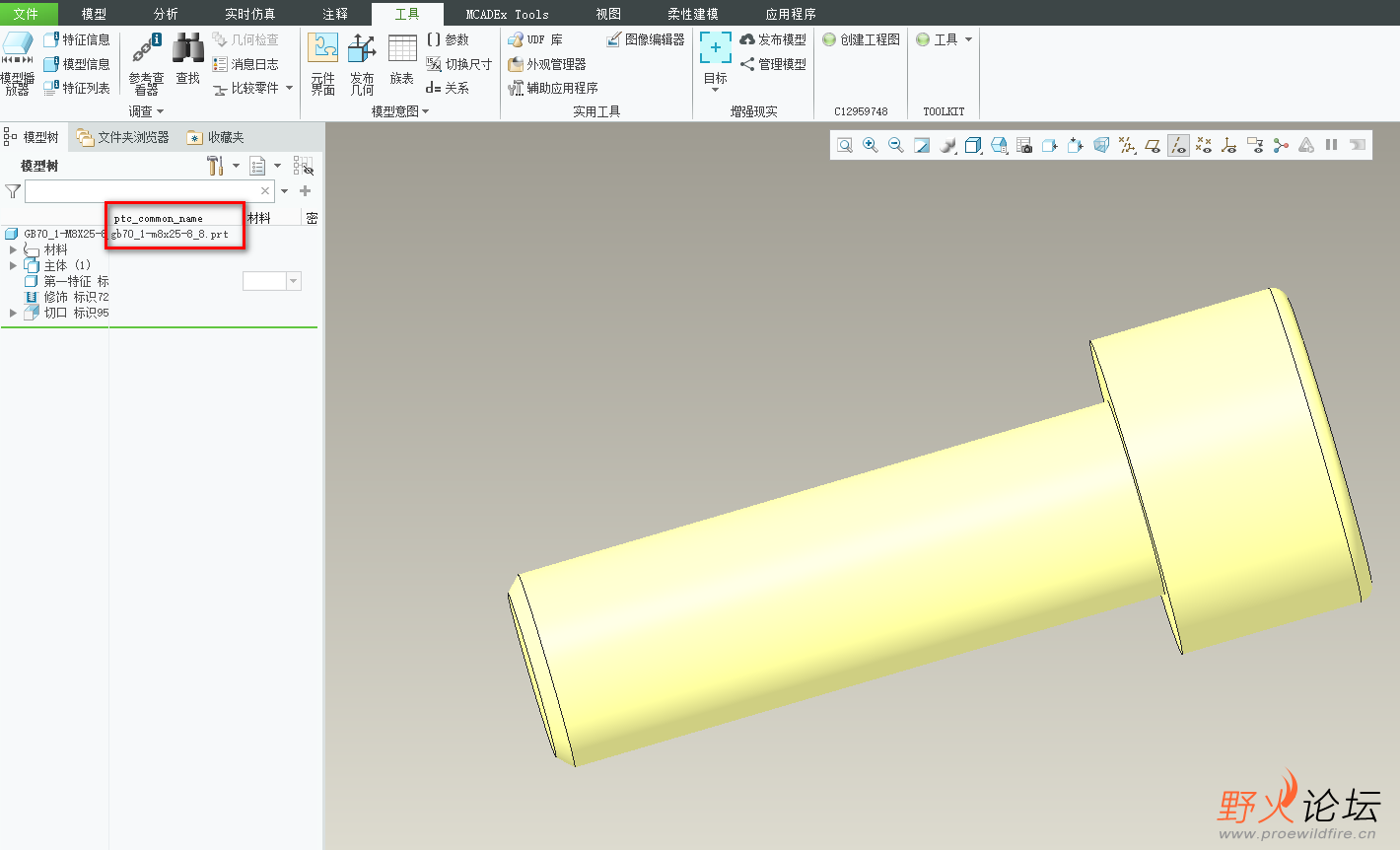Click zoom in on graphics toolbar

871,145
